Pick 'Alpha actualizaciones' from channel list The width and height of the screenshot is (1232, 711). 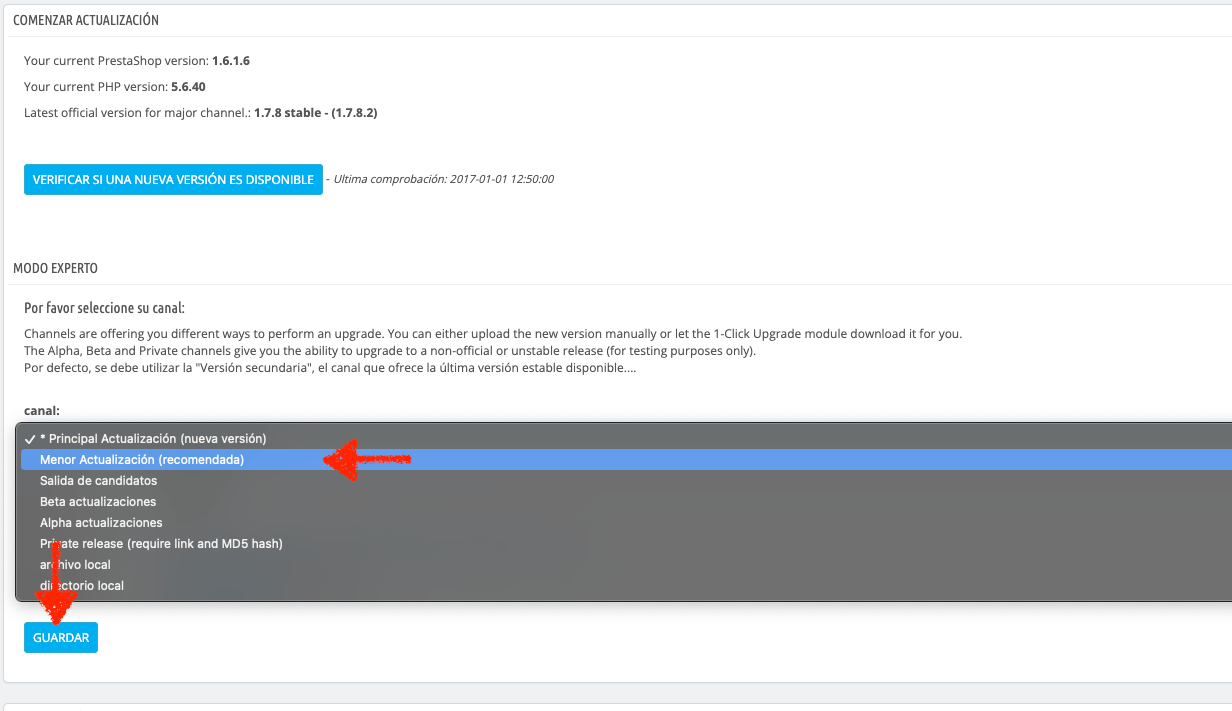pyautogui.click(x=624, y=523)
